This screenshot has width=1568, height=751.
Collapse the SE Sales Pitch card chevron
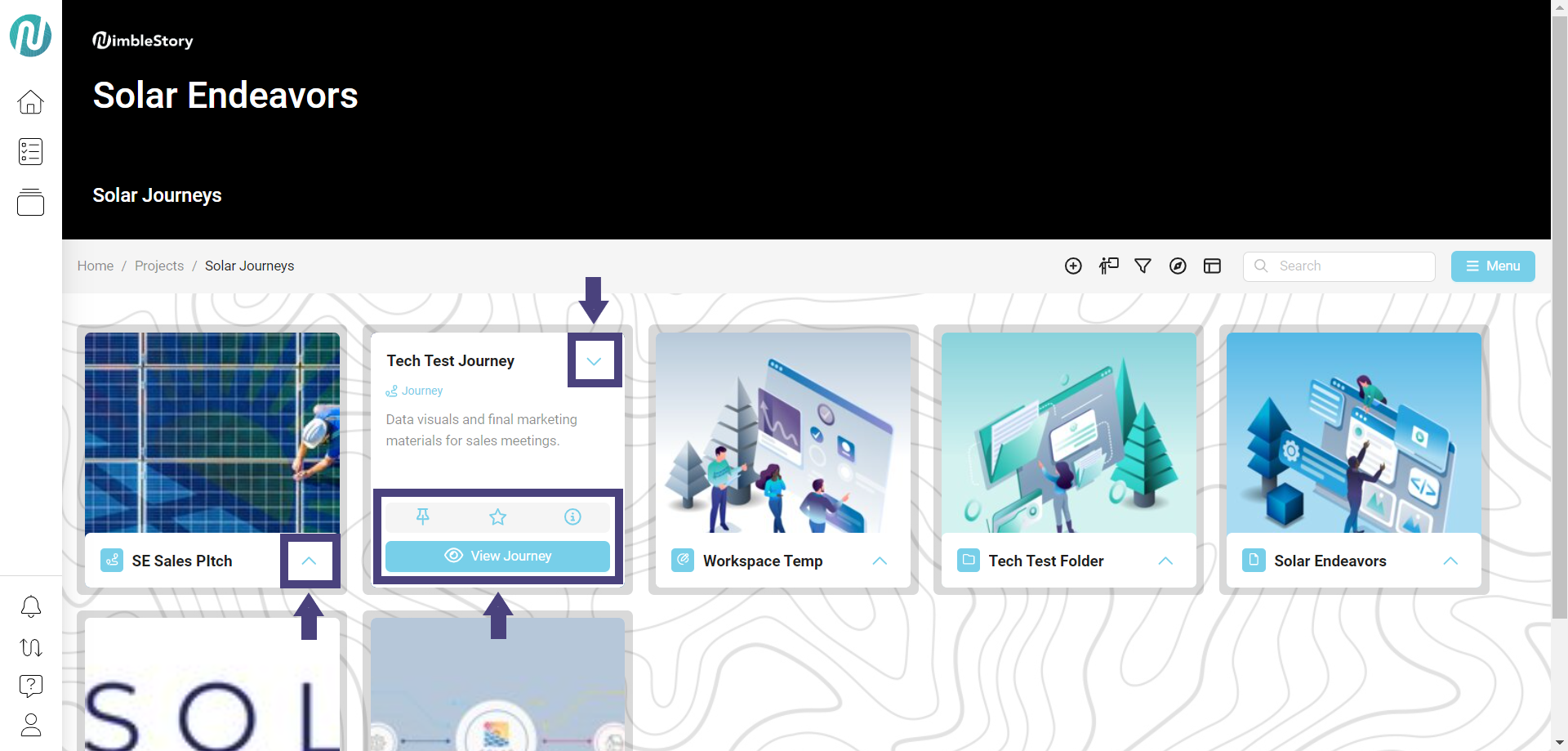pyautogui.click(x=310, y=561)
